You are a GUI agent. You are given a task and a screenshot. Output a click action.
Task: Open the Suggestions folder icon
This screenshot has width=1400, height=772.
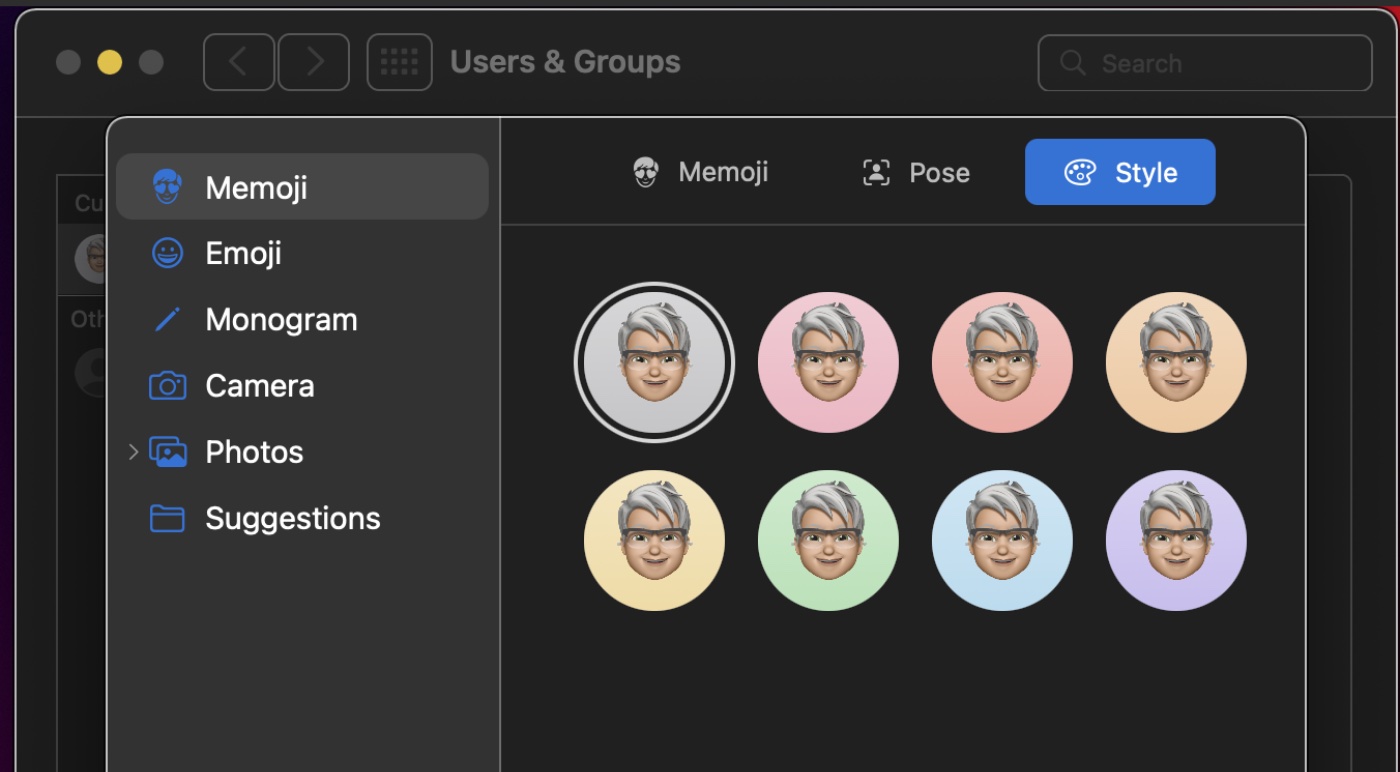167,518
